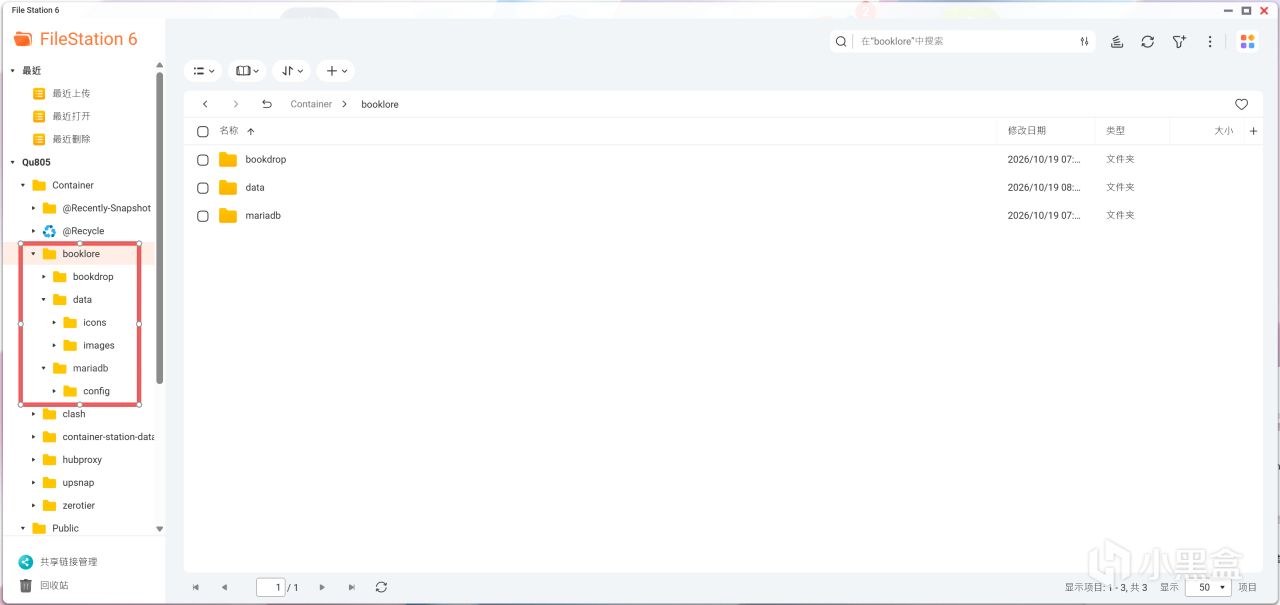Viewport: 1280px width, 605px height.
Task: Open the 回收站 recycle bin
Action: click(x=54, y=585)
